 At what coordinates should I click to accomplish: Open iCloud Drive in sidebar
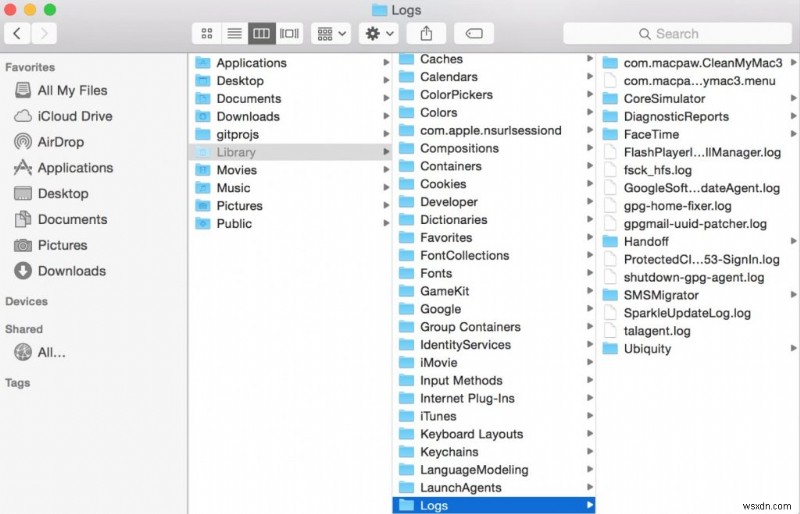click(63, 116)
